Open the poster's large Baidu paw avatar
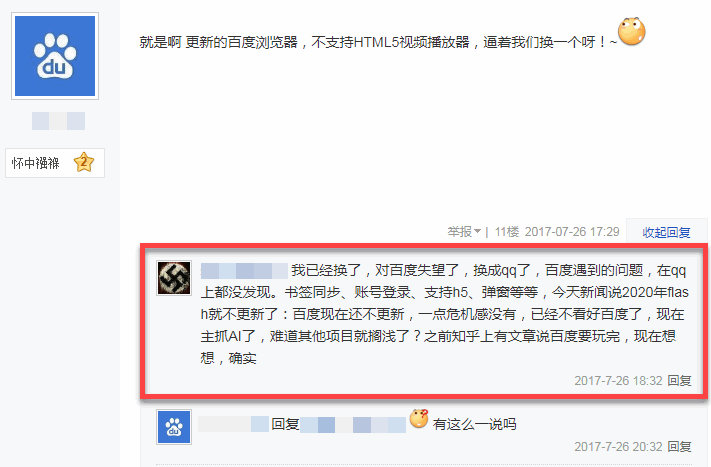The width and height of the screenshot is (711, 467). [x=55, y=56]
